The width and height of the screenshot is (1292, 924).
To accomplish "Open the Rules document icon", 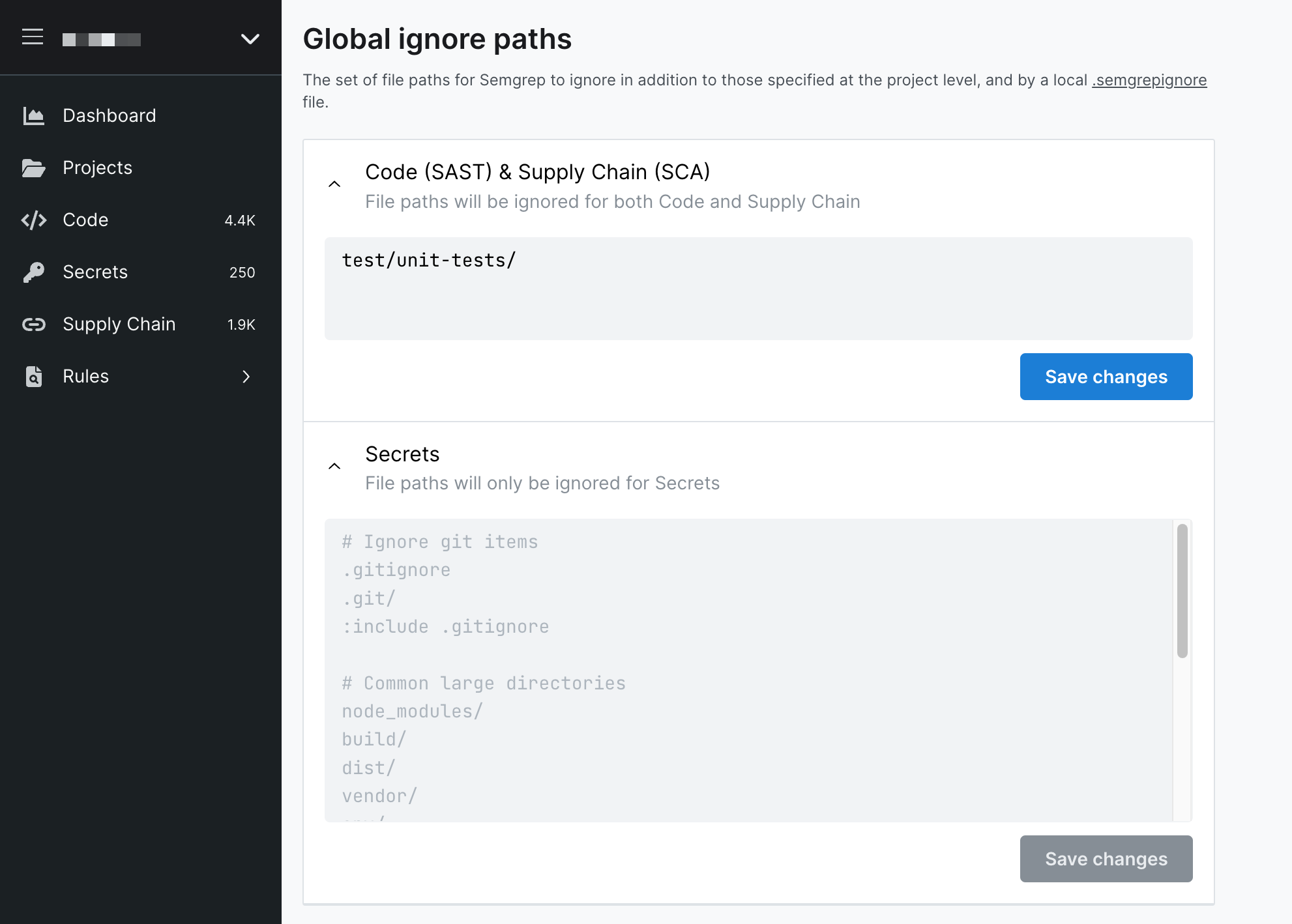I will [34, 376].
